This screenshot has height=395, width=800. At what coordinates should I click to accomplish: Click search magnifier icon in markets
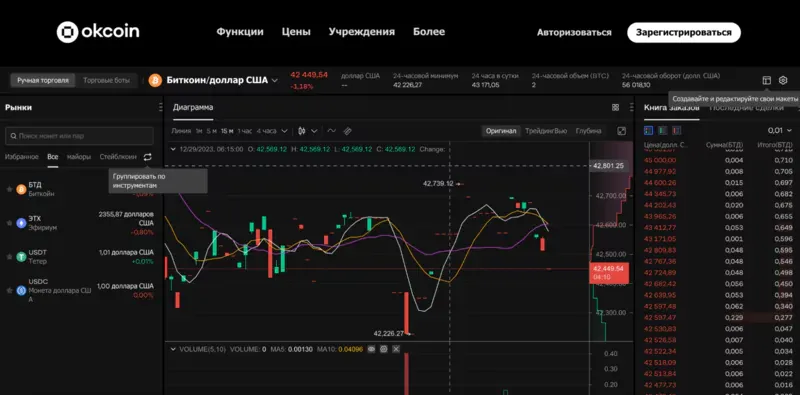pos(13,136)
